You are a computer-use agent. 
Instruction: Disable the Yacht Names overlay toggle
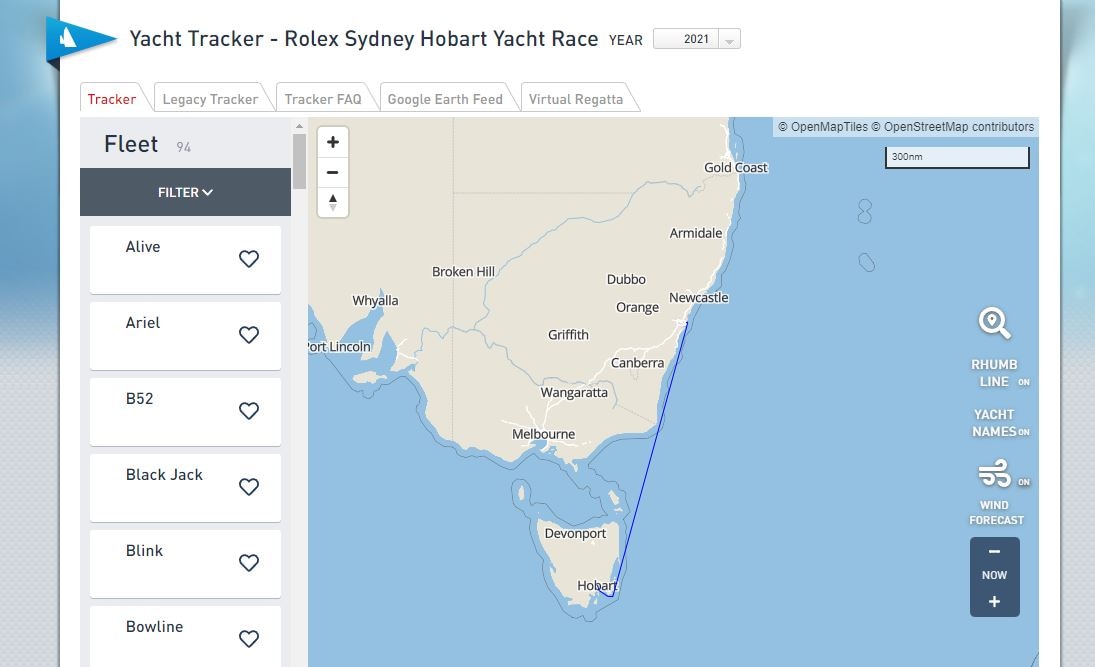click(x=1023, y=432)
